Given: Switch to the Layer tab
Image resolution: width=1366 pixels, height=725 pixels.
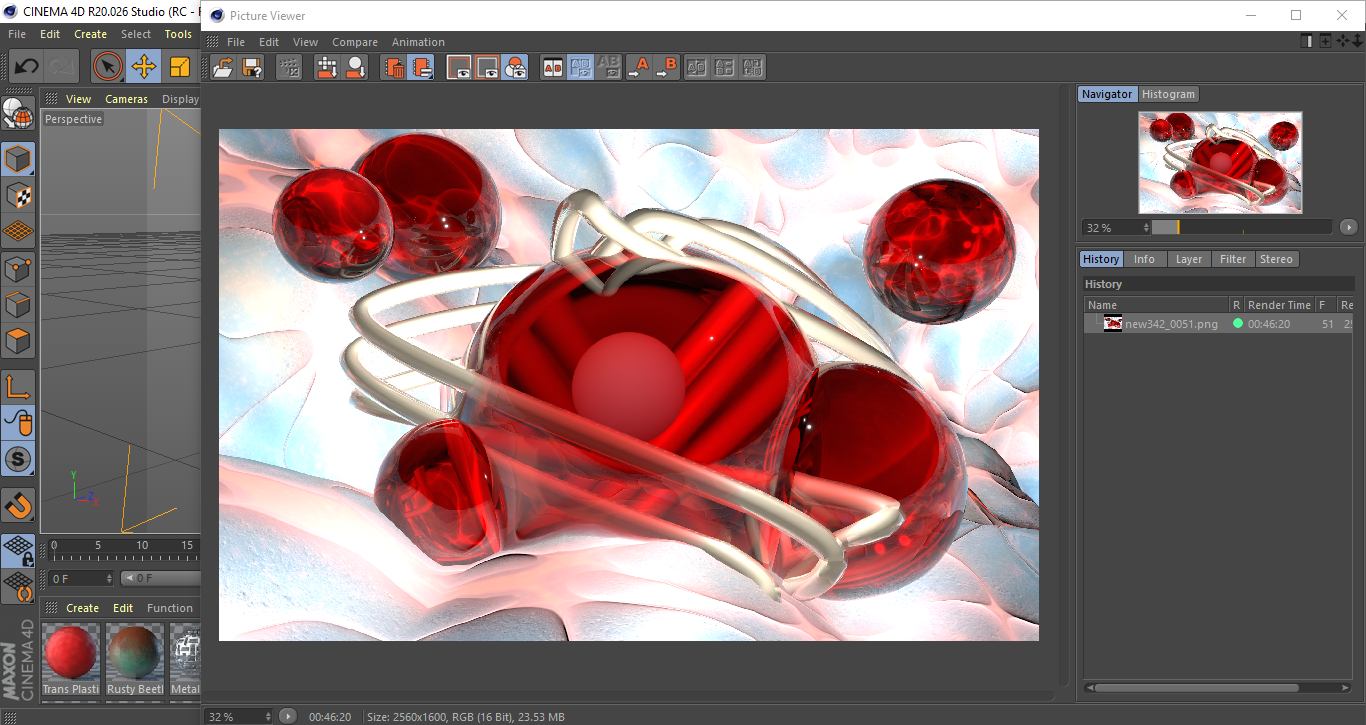Looking at the screenshot, I should pos(1189,259).
